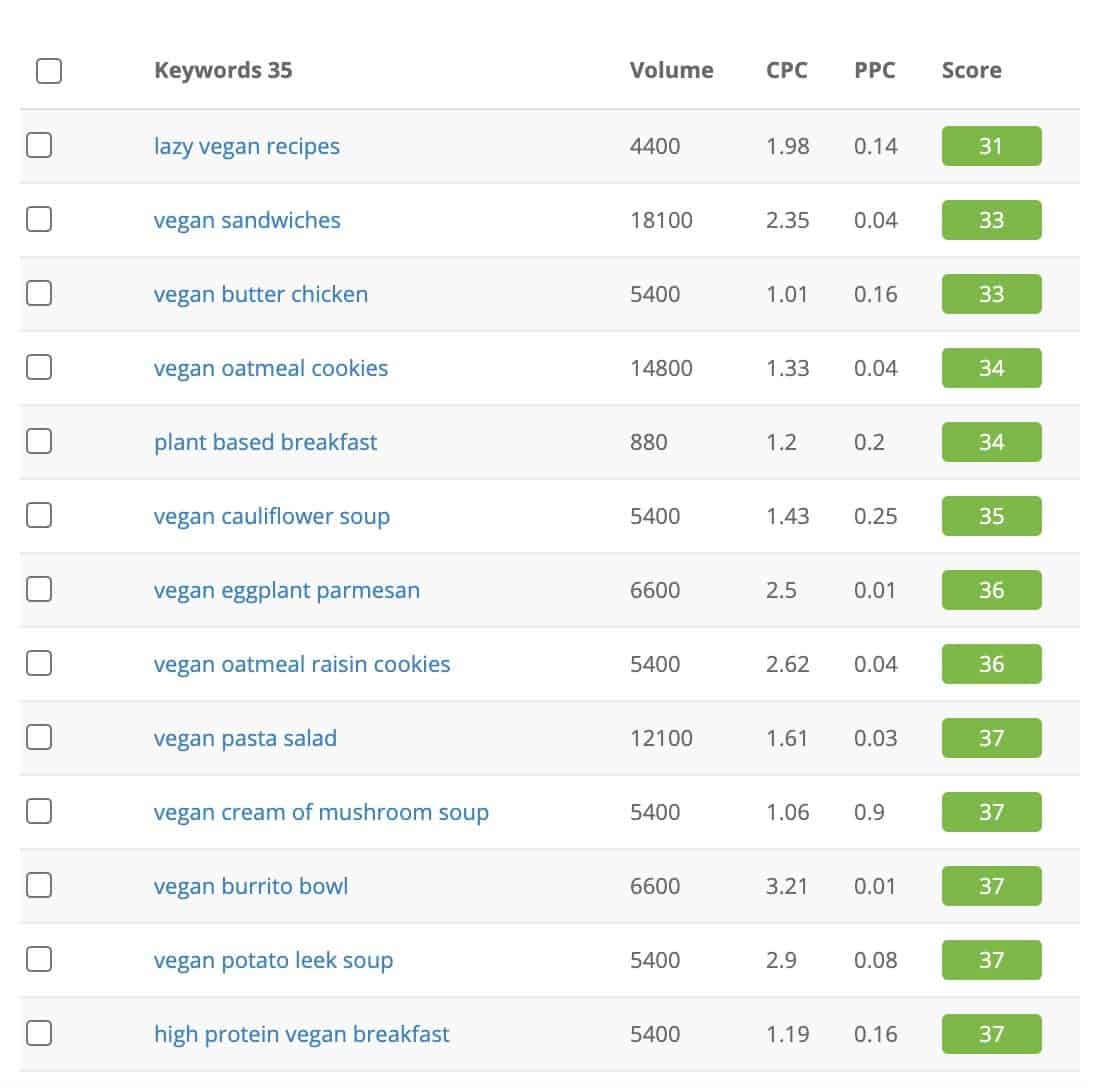1106x1088 pixels.
Task: Select the checkbox for vegan sandwiches
Action: tap(38, 220)
